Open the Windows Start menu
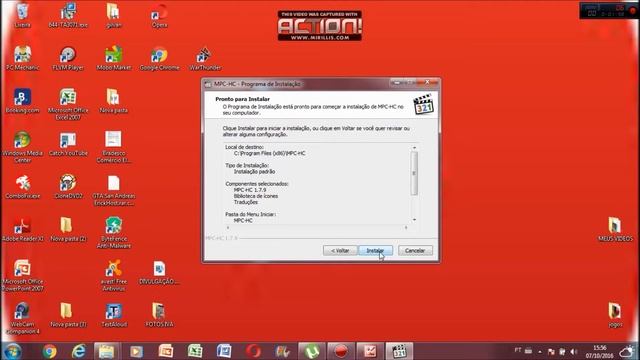Viewport: 640px width, 360px height. pos(12,351)
